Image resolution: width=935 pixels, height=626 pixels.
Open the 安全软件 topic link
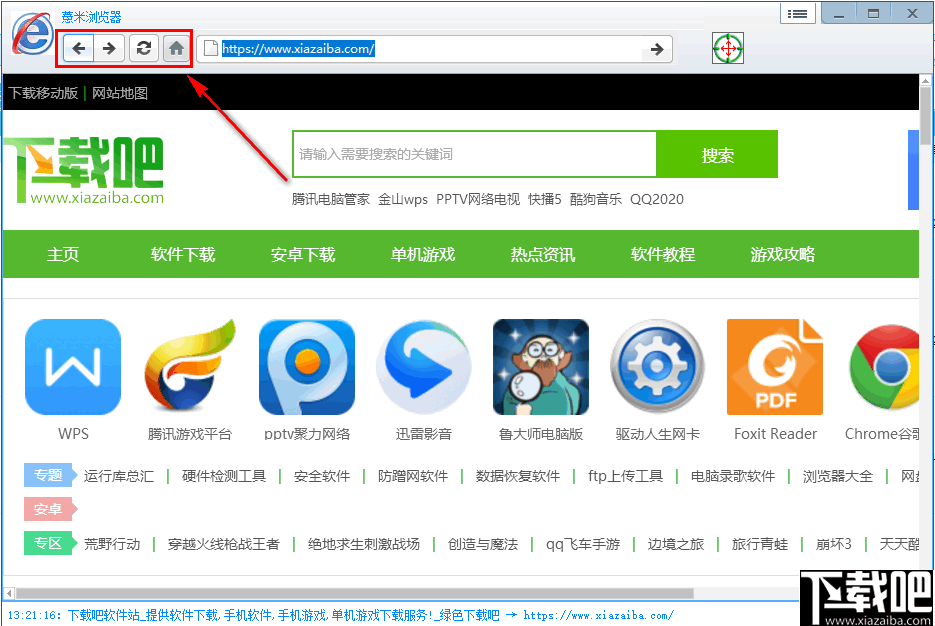coord(322,476)
